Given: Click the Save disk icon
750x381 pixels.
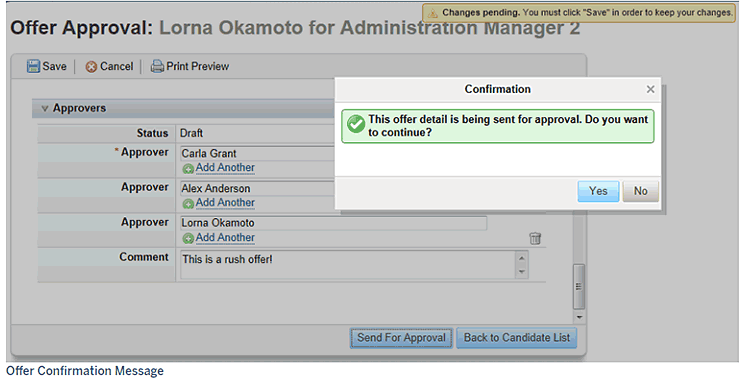Looking at the screenshot, I should 33,66.
